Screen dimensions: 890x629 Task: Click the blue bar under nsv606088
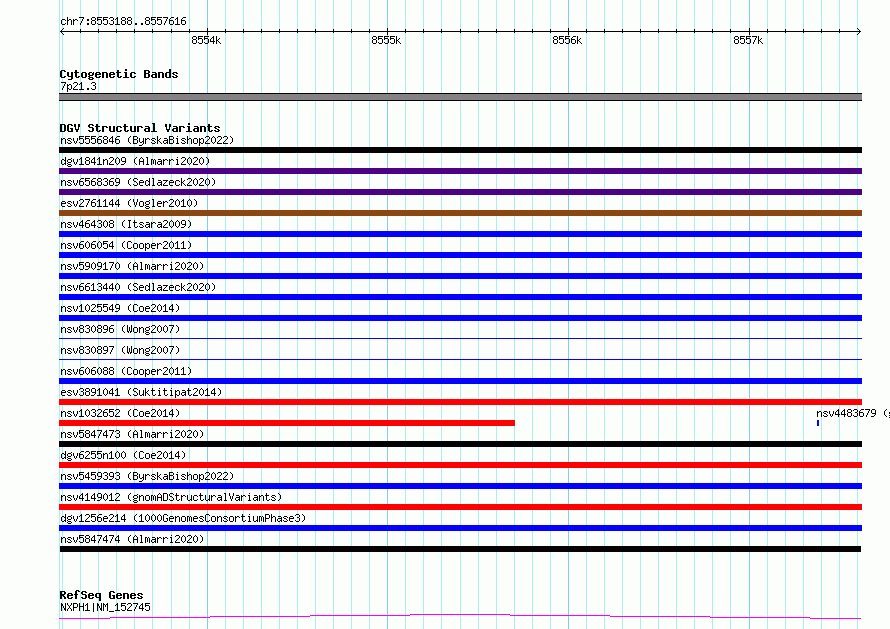[x=460, y=381]
